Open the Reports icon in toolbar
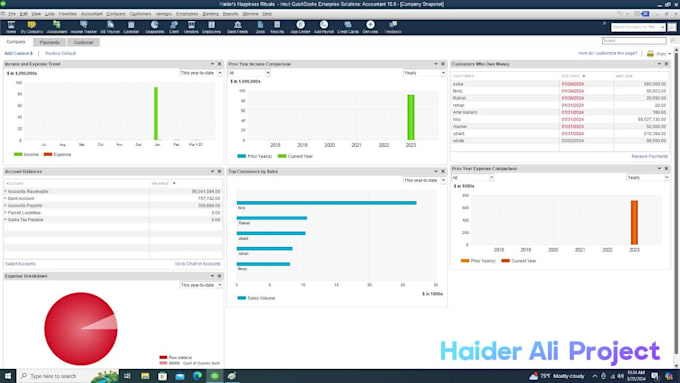 point(277,27)
